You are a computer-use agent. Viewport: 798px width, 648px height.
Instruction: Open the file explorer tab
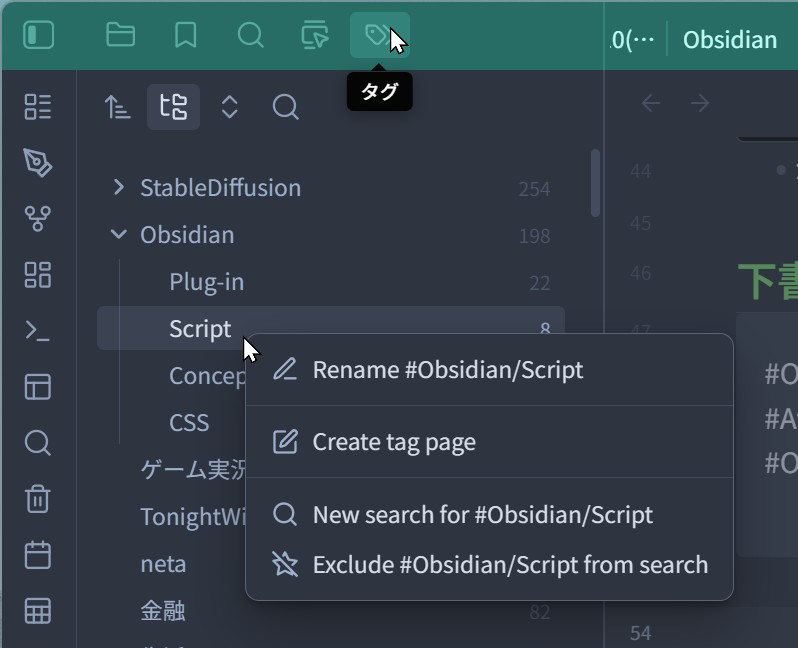(x=120, y=36)
